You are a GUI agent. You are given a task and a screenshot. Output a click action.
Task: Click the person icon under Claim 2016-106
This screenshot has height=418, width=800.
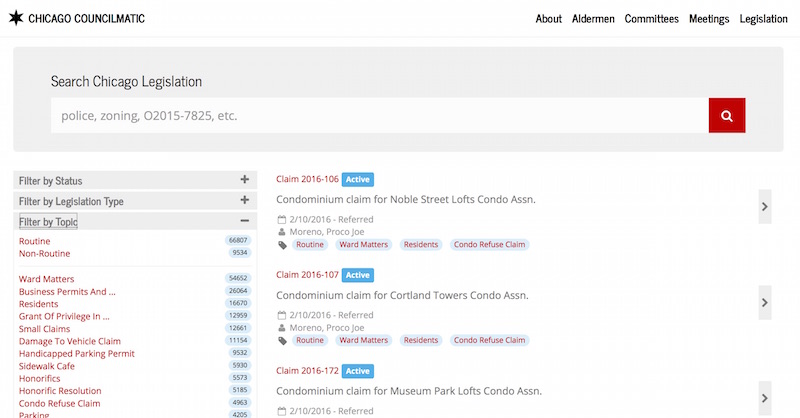(x=282, y=232)
